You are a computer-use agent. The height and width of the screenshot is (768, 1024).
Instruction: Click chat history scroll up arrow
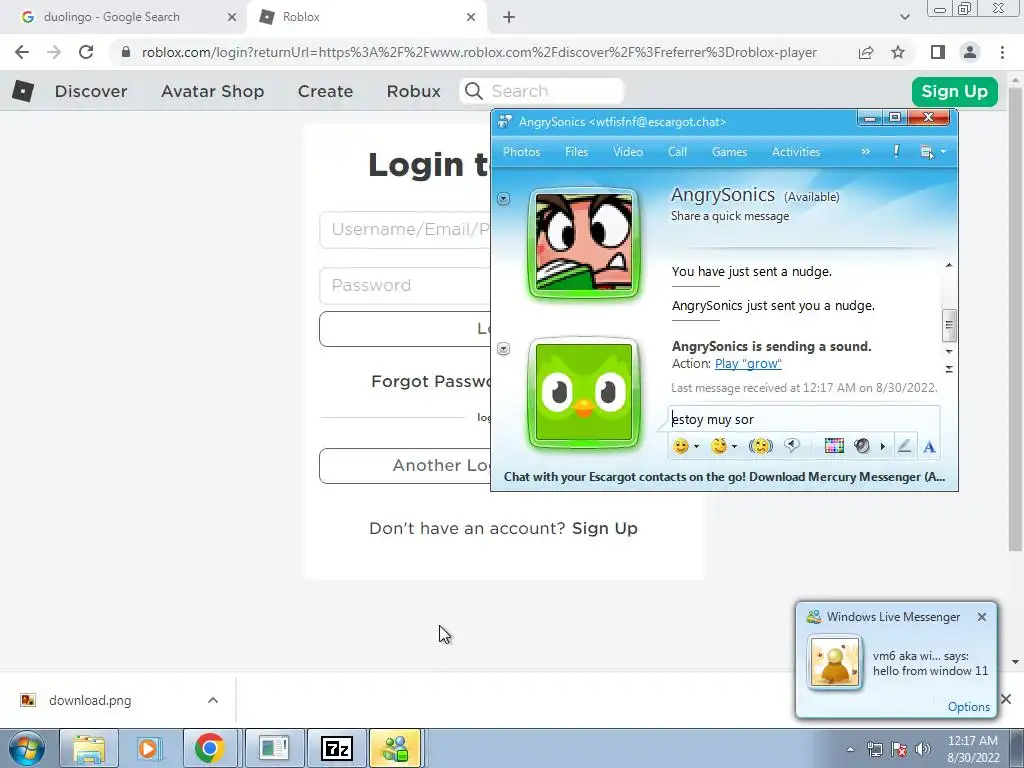coord(949,265)
